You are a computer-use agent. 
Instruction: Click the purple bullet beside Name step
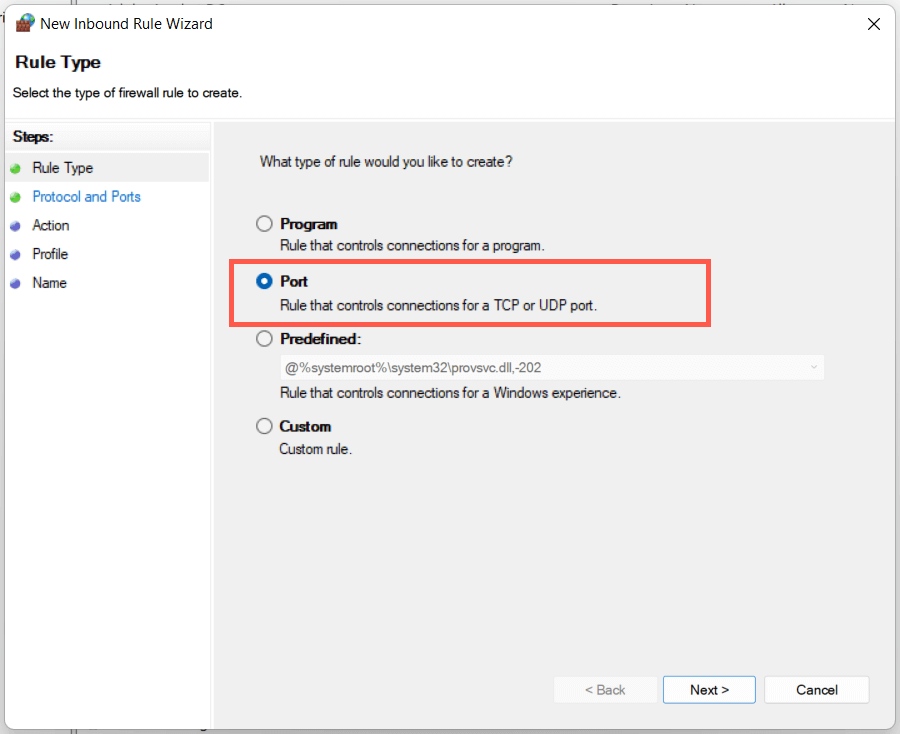point(15,283)
